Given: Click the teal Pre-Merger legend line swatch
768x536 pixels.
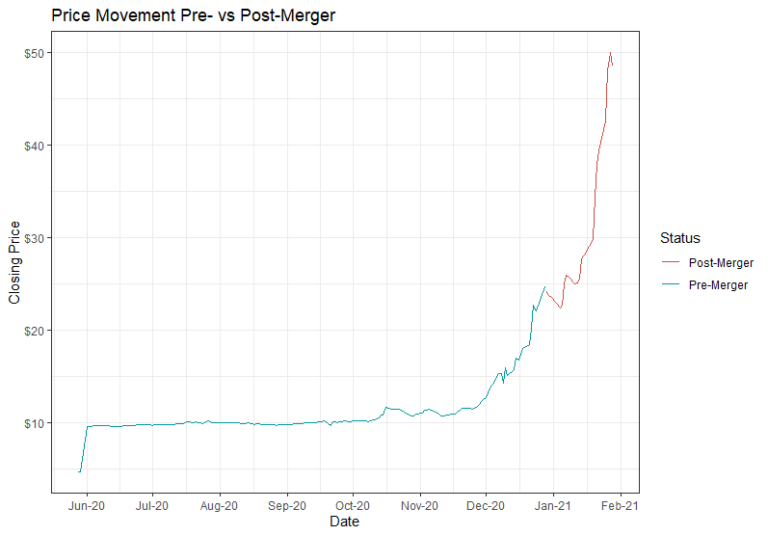Looking at the screenshot, I should [x=669, y=285].
